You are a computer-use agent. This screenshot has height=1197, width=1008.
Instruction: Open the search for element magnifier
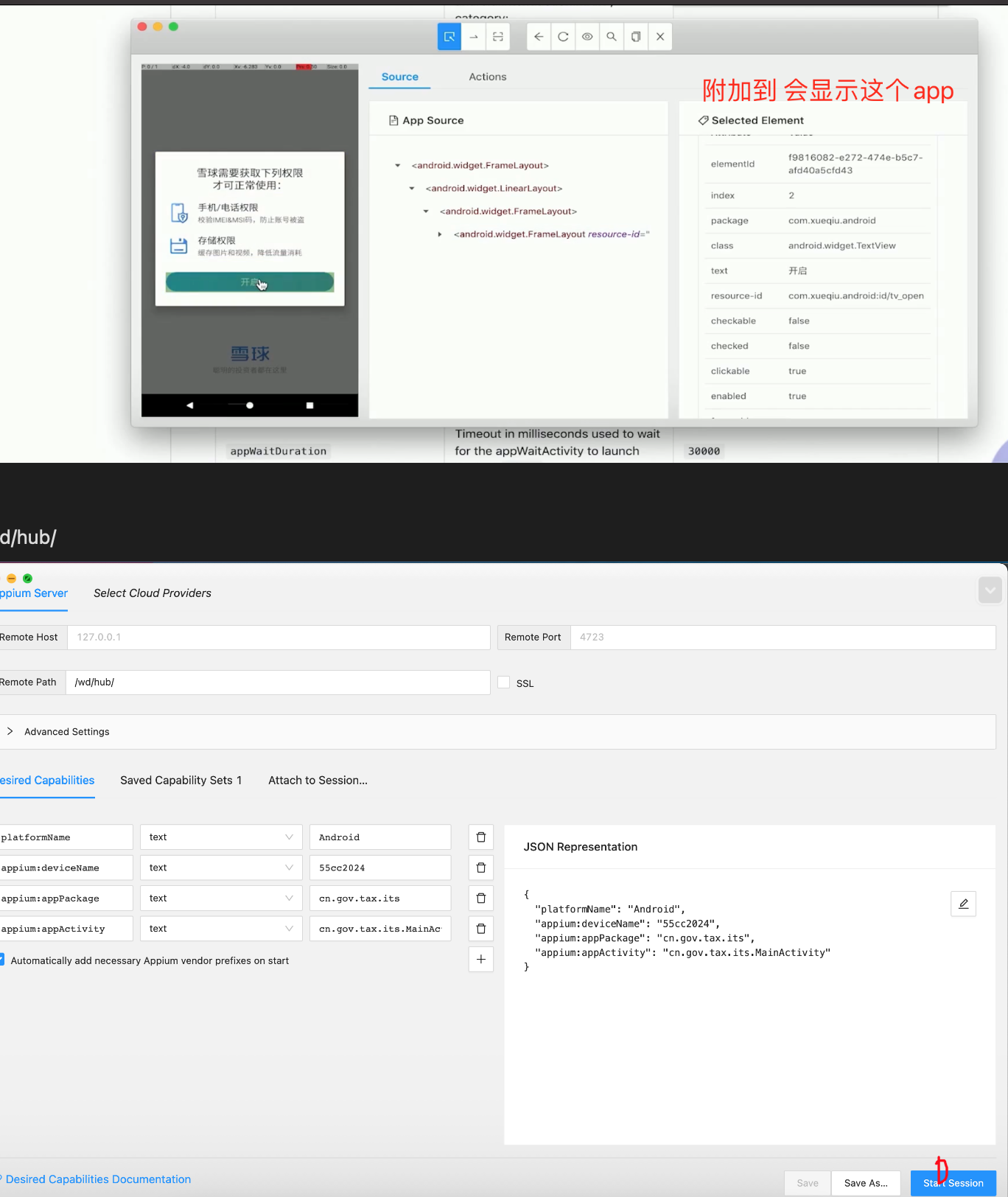pyautogui.click(x=612, y=37)
